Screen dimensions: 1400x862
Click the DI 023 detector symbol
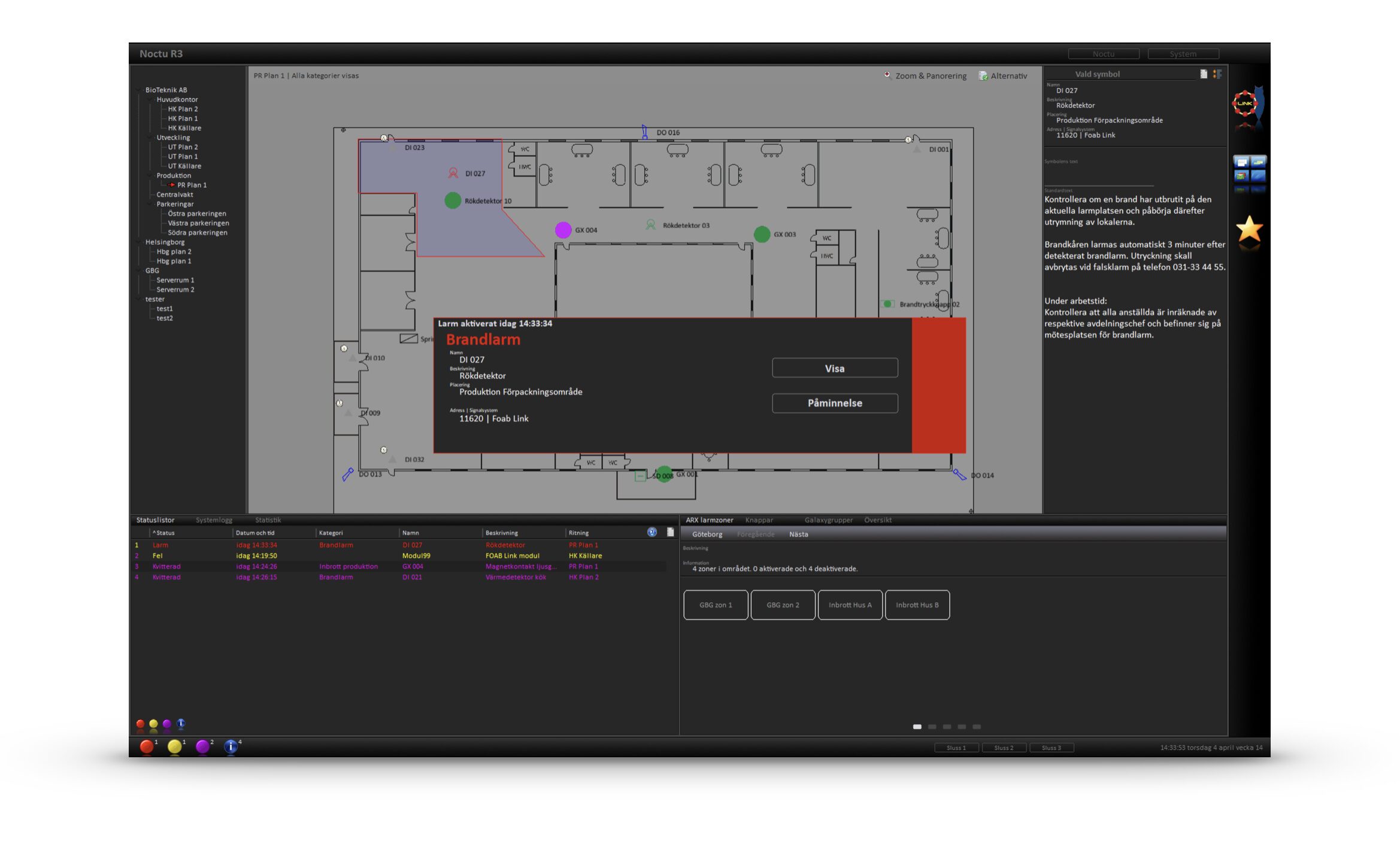(x=392, y=147)
